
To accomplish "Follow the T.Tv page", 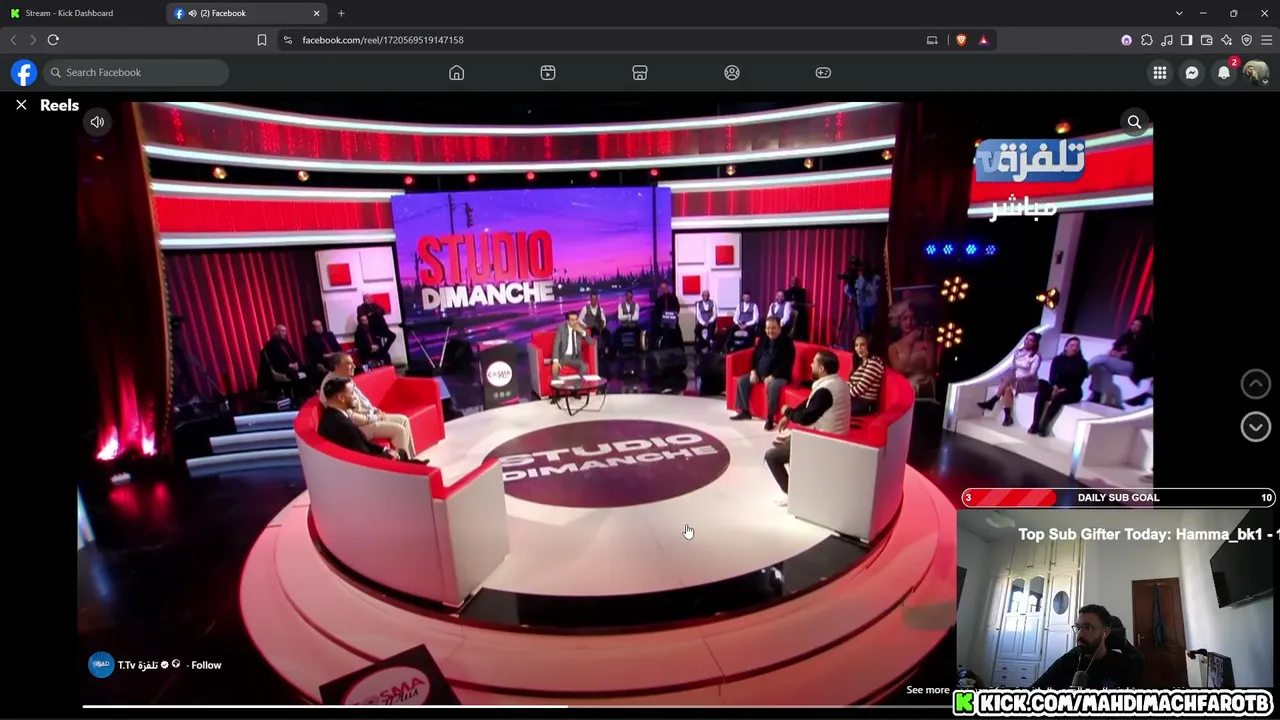I will pyautogui.click(x=206, y=665).
